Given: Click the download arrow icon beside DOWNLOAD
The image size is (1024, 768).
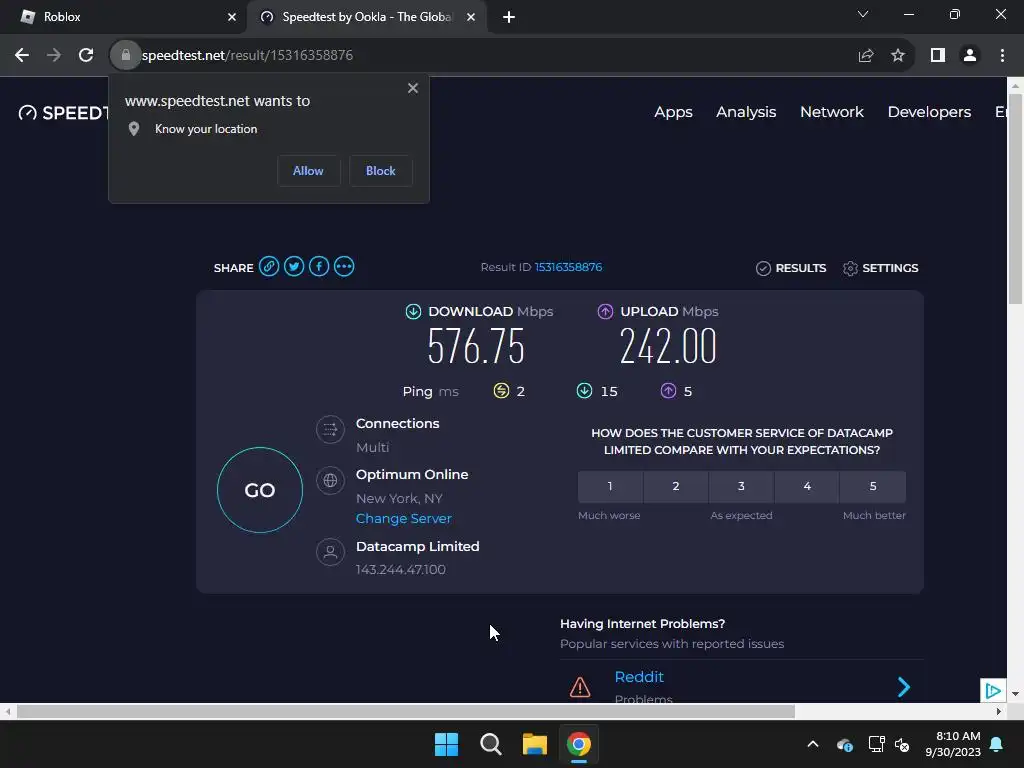Looking at the screenshot, I should 413,312.
